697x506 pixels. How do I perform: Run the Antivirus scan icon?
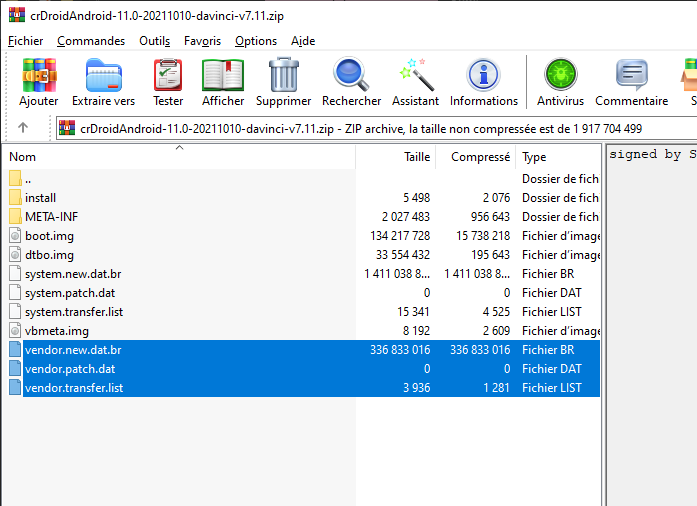point(561,75)
